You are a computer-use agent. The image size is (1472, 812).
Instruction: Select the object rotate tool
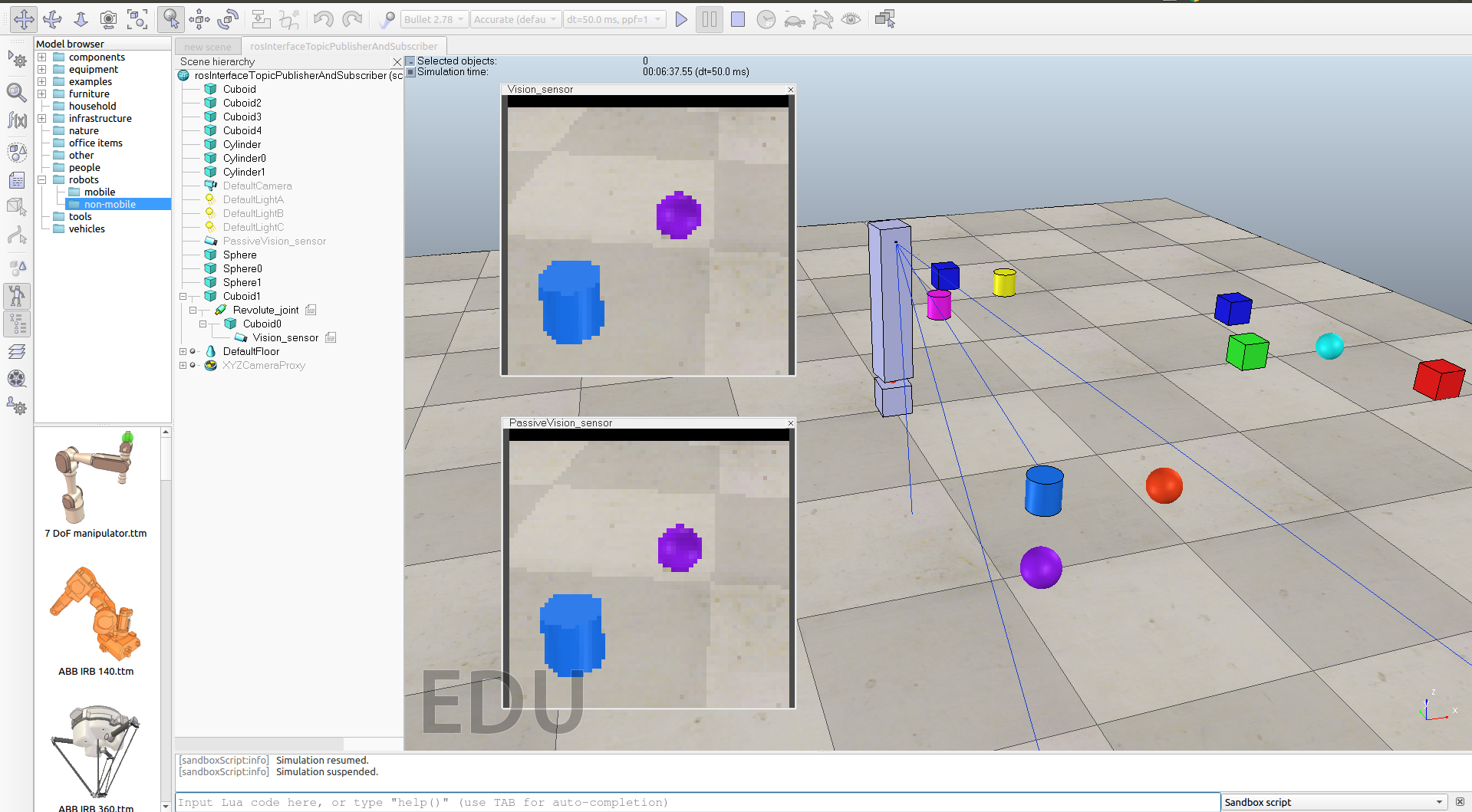coord(228,19)
